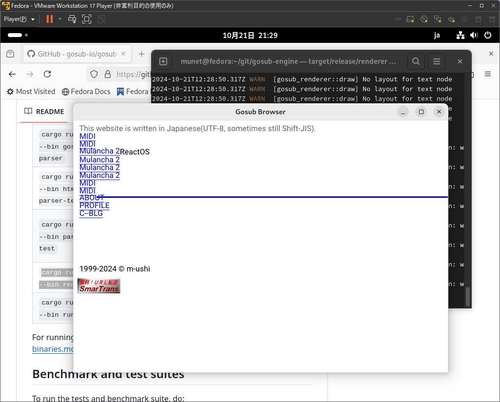Click the ReactOS text in Gosub Browser
500x402 pixels.
[135, 152]
